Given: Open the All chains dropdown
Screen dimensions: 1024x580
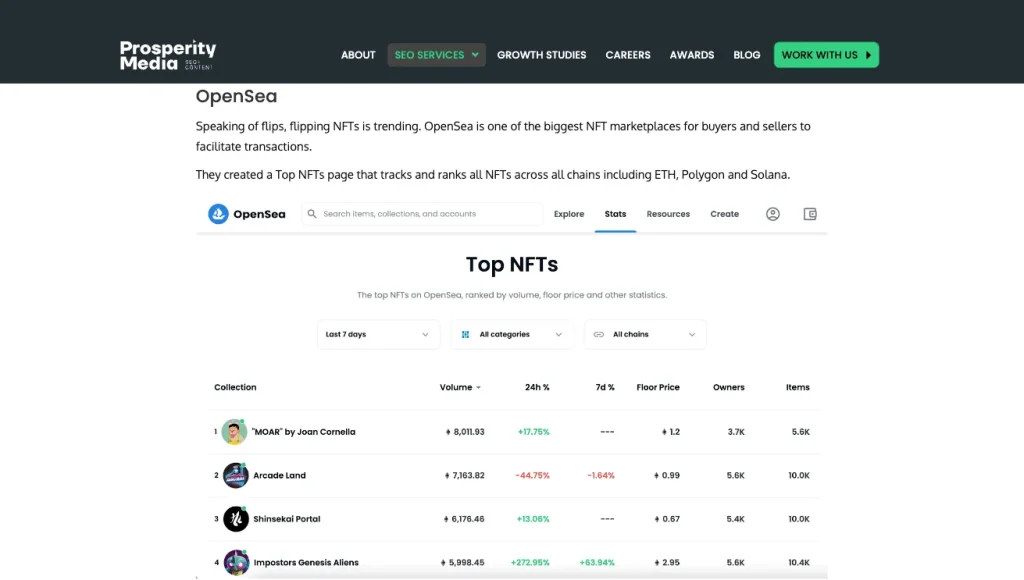Looking at the screenshot, I should pyautogui.click(x=645, y=334).
